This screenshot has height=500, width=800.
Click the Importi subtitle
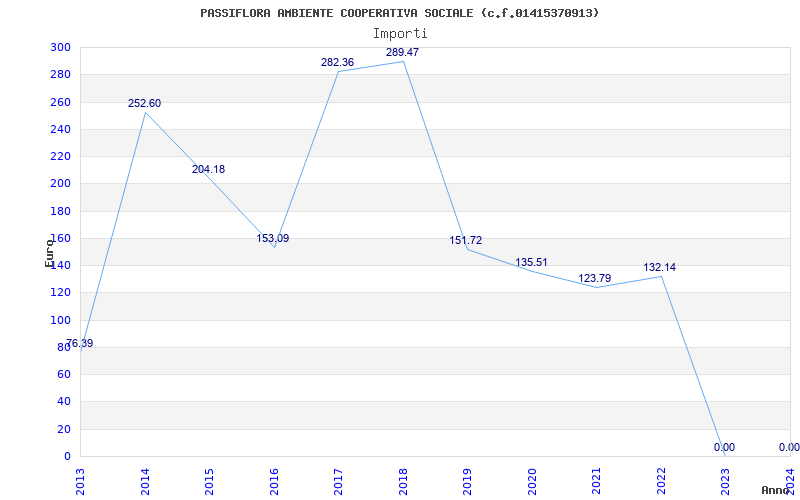[400, 34]
